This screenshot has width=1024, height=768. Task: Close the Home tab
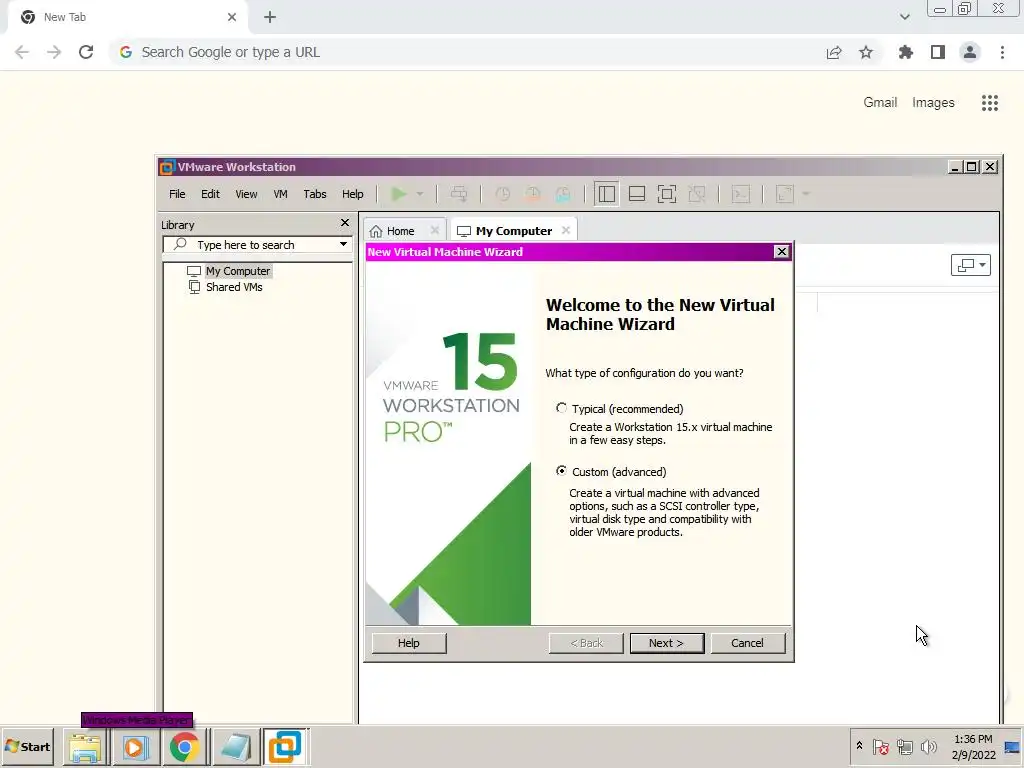coord(435,231)
